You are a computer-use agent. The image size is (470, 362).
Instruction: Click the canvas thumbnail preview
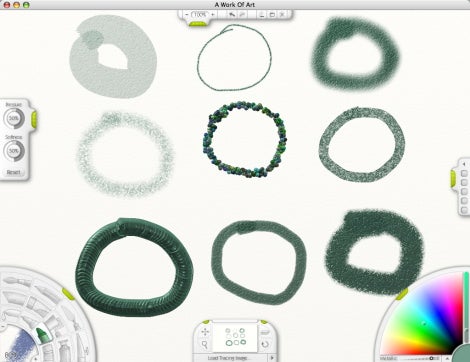pos(235,337)
